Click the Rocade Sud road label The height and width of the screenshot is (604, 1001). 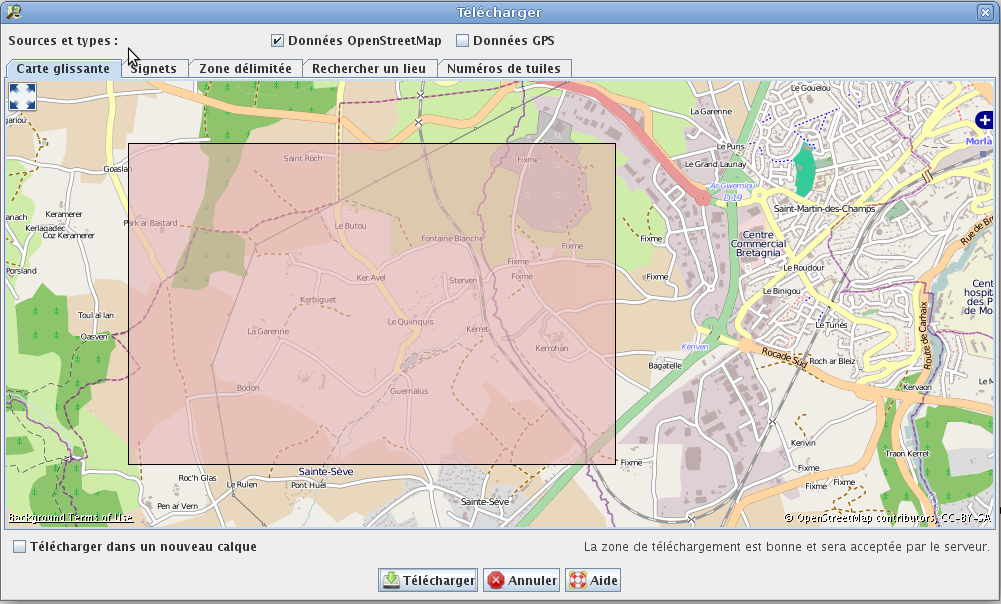[x=785, y=356]
